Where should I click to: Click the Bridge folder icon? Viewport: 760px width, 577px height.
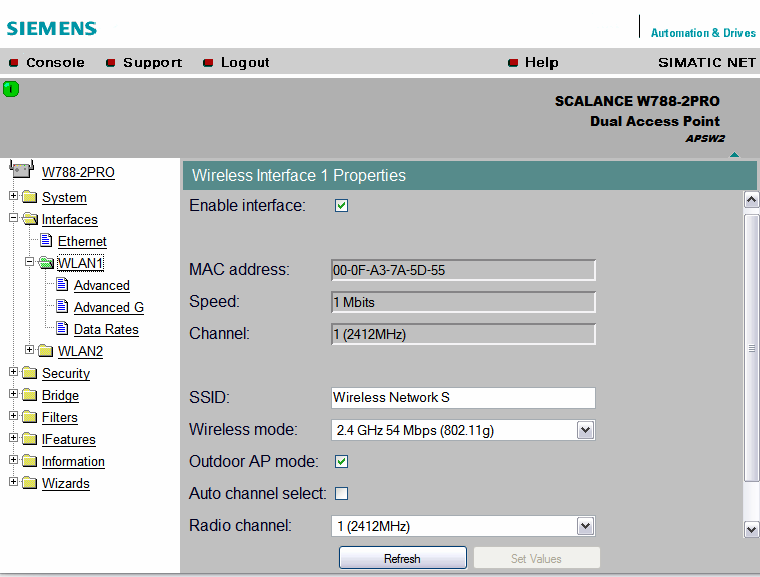(x=30, y=395)
